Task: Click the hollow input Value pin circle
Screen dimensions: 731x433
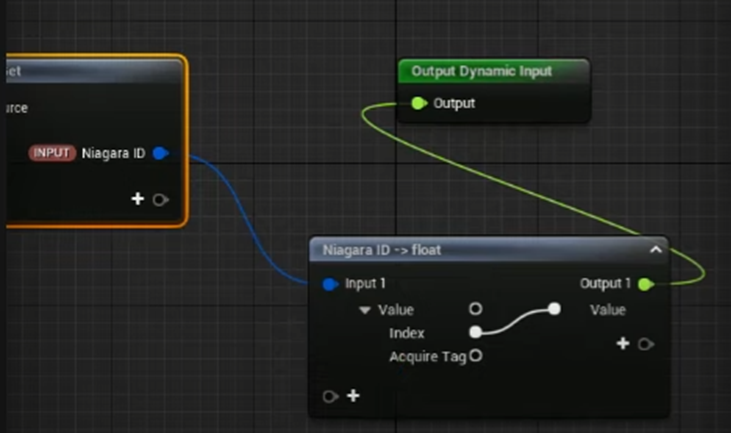Action: [476, 309]
